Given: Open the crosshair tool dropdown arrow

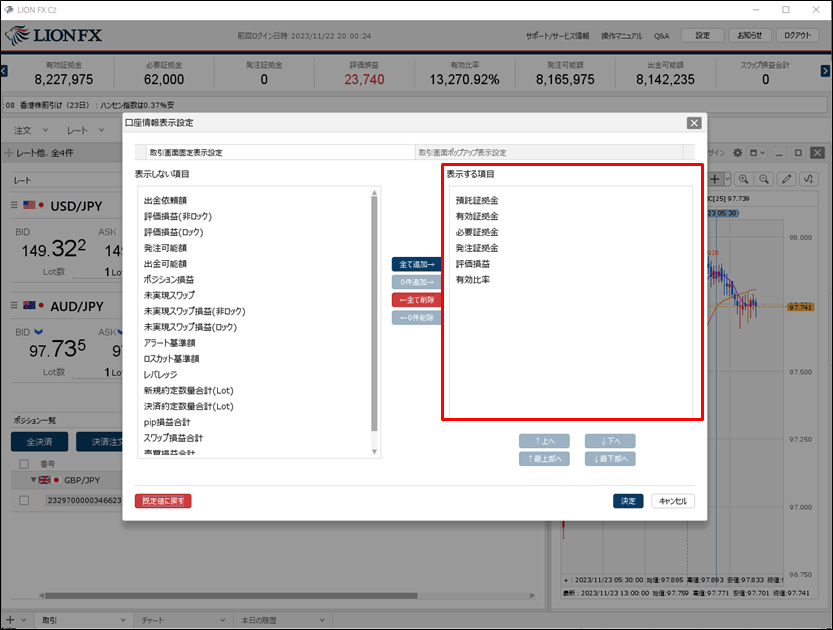Looking at the screenshot, I should (x=727, y=179).
